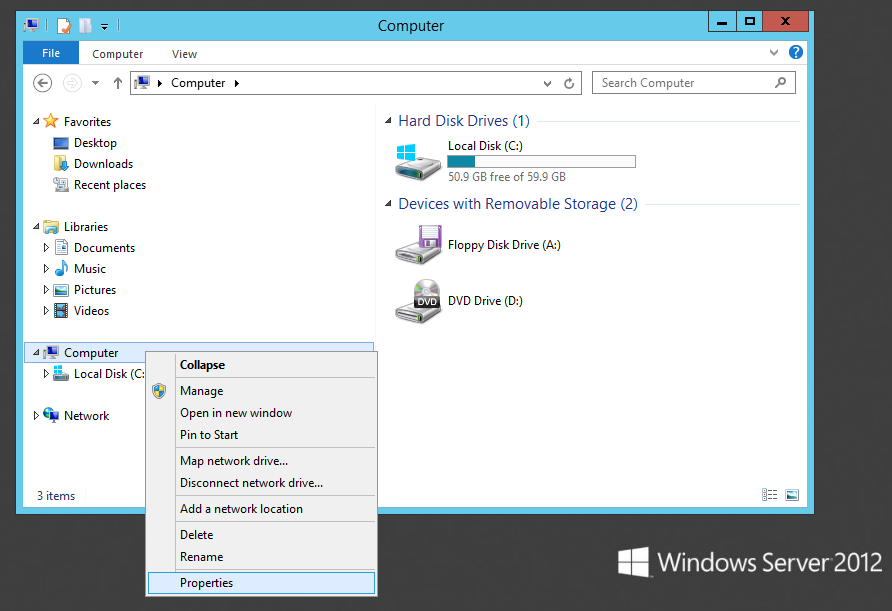
Task: Expand the Pictures library arrow
Action: (x=47, y=290)
